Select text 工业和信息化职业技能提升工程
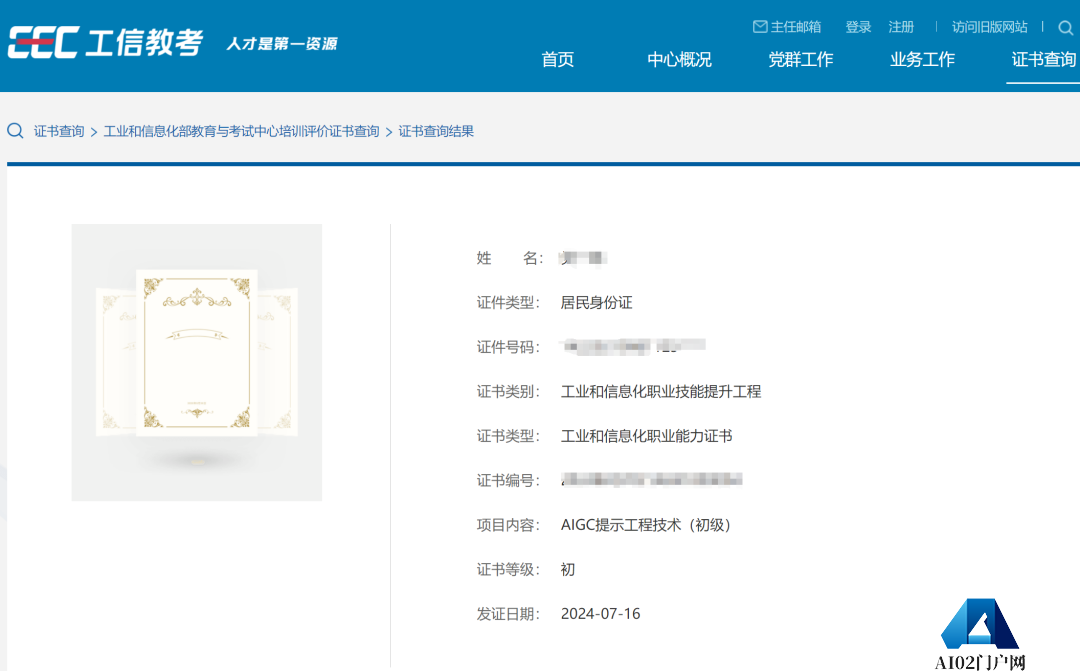This screenshot has height=671, width=1080. [661, 391]
